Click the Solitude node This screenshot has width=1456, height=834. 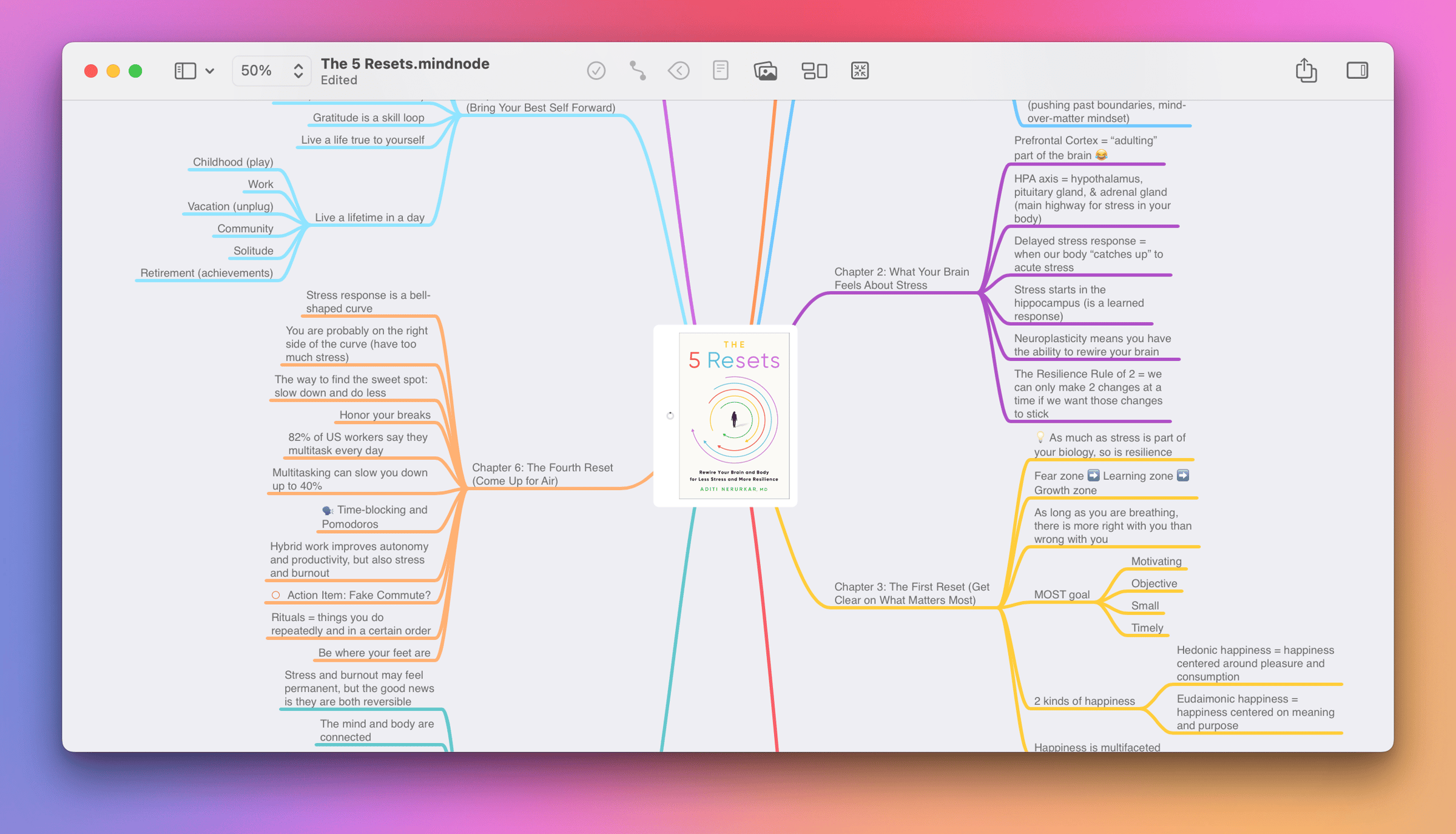[x=253, y=251]
